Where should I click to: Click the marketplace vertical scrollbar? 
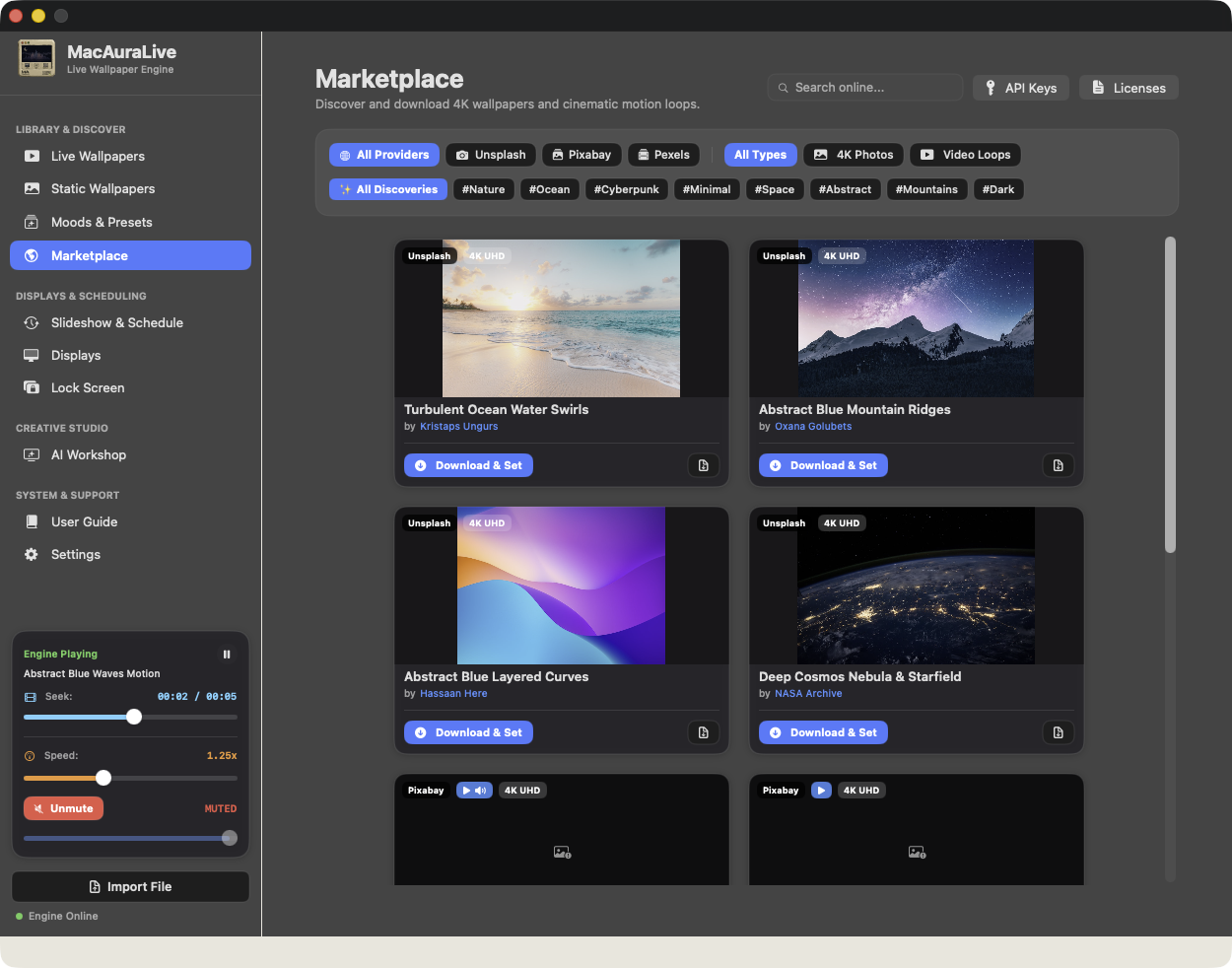coord(1170,394)
